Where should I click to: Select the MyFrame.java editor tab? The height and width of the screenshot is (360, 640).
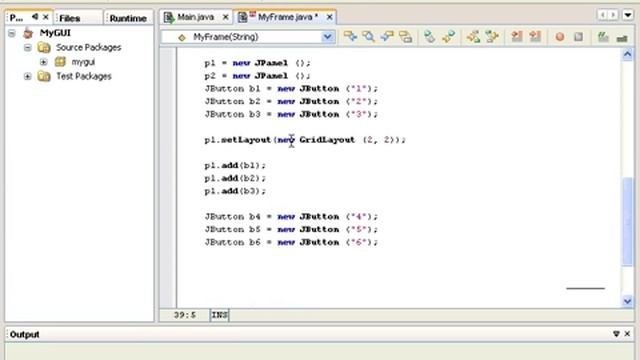[288, 17]
